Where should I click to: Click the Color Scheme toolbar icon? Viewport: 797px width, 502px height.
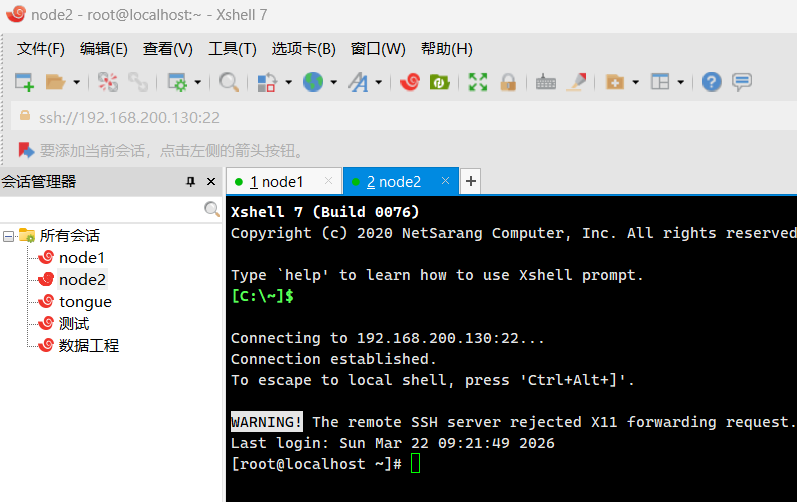point(267,82)
